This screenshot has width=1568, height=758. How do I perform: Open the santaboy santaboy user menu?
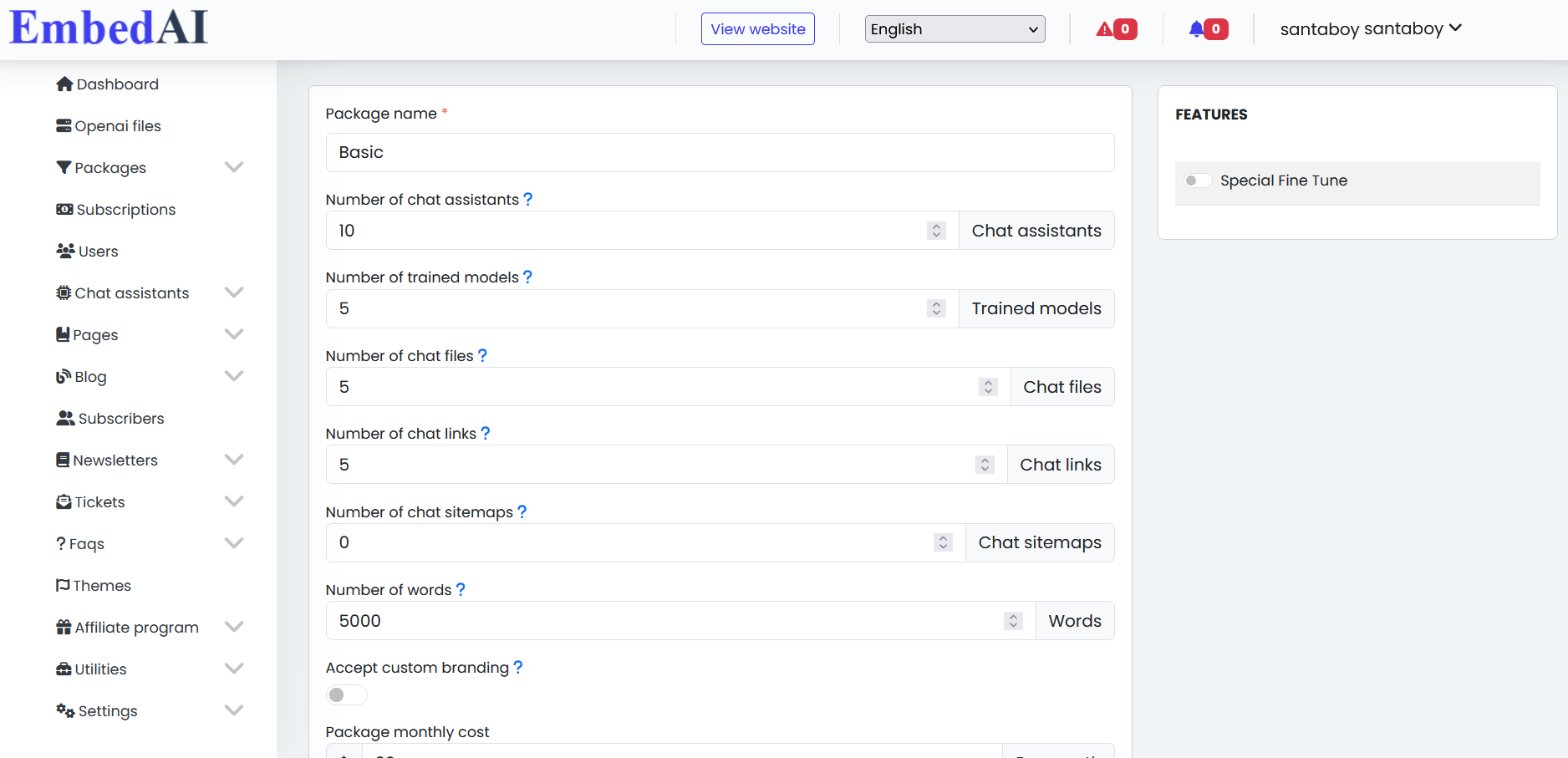(x=1371, y=29)
